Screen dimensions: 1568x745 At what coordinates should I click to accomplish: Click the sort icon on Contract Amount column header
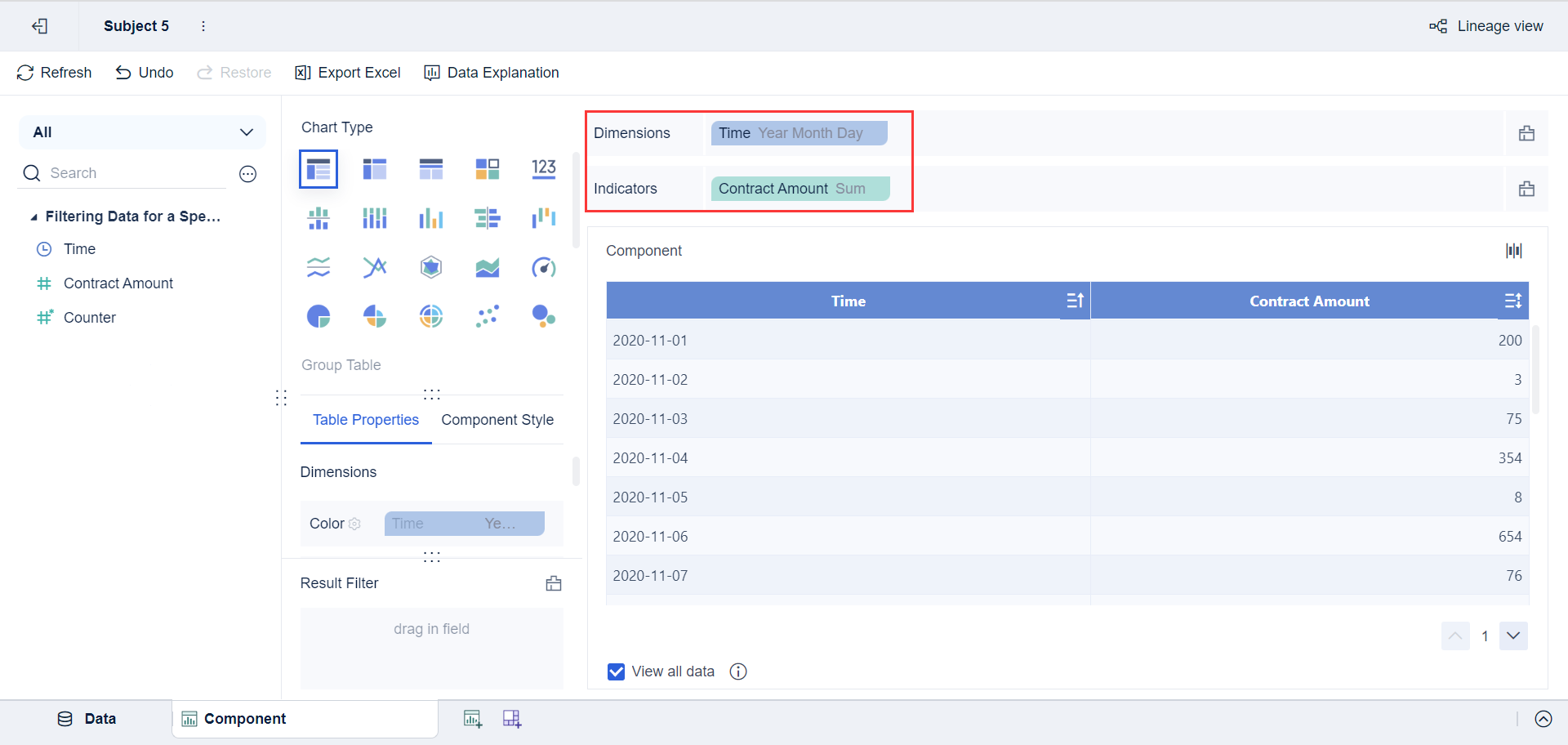1512,301
